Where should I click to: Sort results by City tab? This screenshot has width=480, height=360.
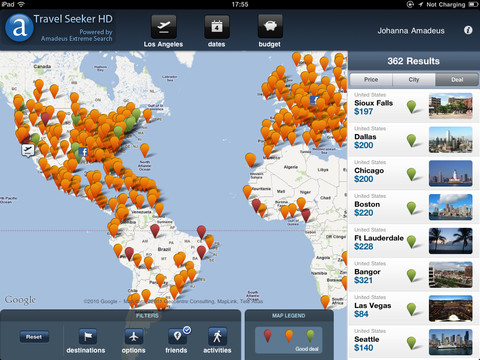[x=414, y=80]
